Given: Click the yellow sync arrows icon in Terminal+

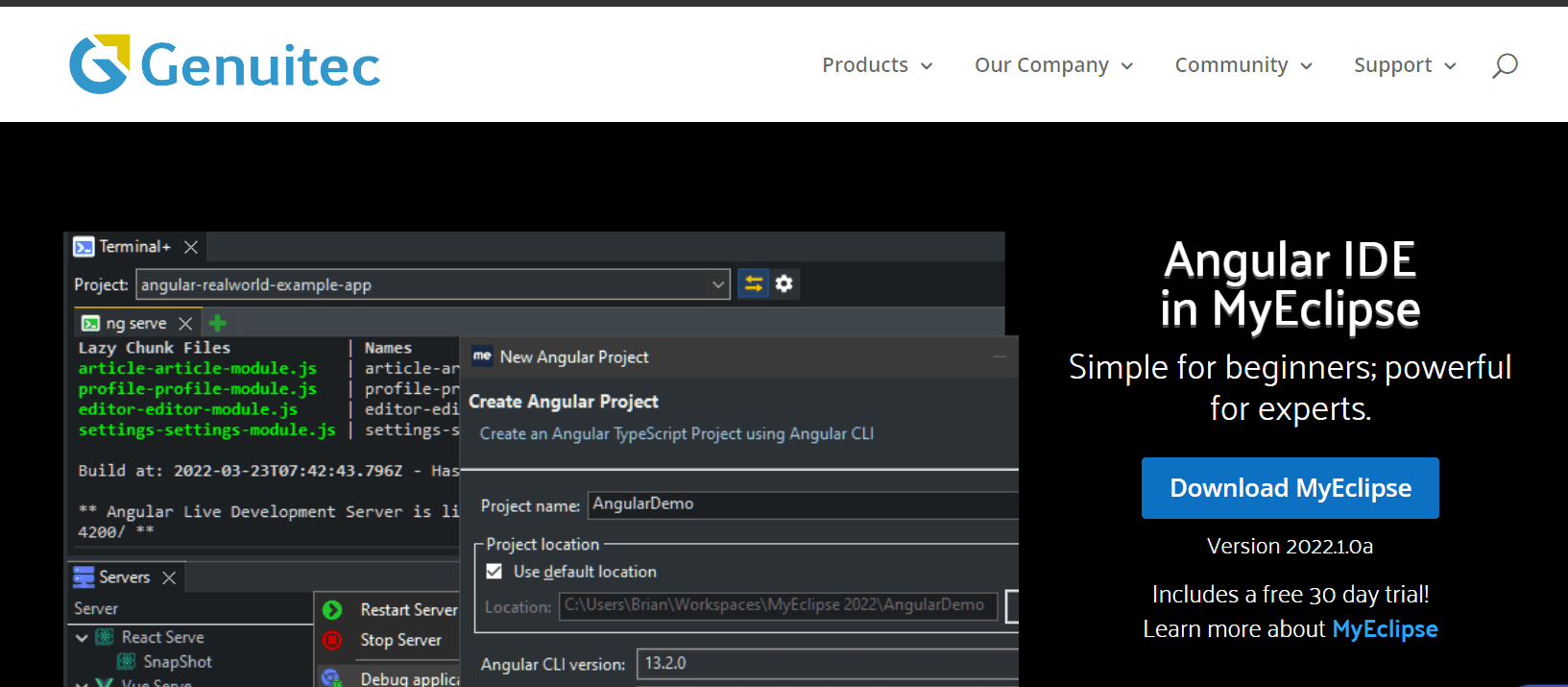Looking at the screenshot, I should 754,283.
